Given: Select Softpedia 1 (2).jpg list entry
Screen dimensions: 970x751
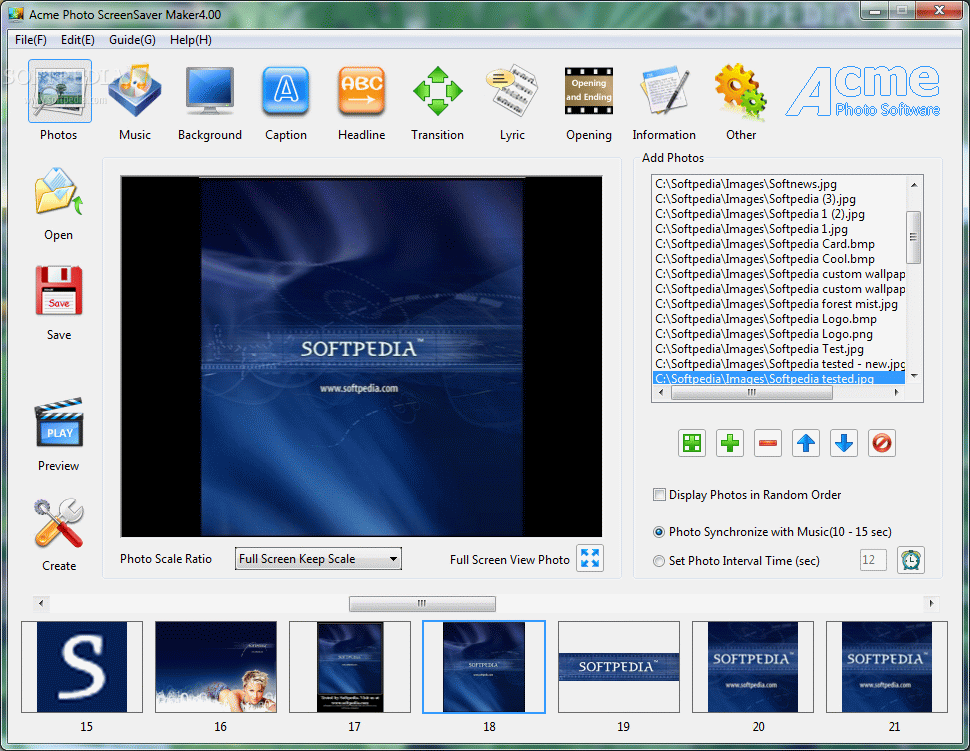Looking at the screenshot, I should pos(760,213).
